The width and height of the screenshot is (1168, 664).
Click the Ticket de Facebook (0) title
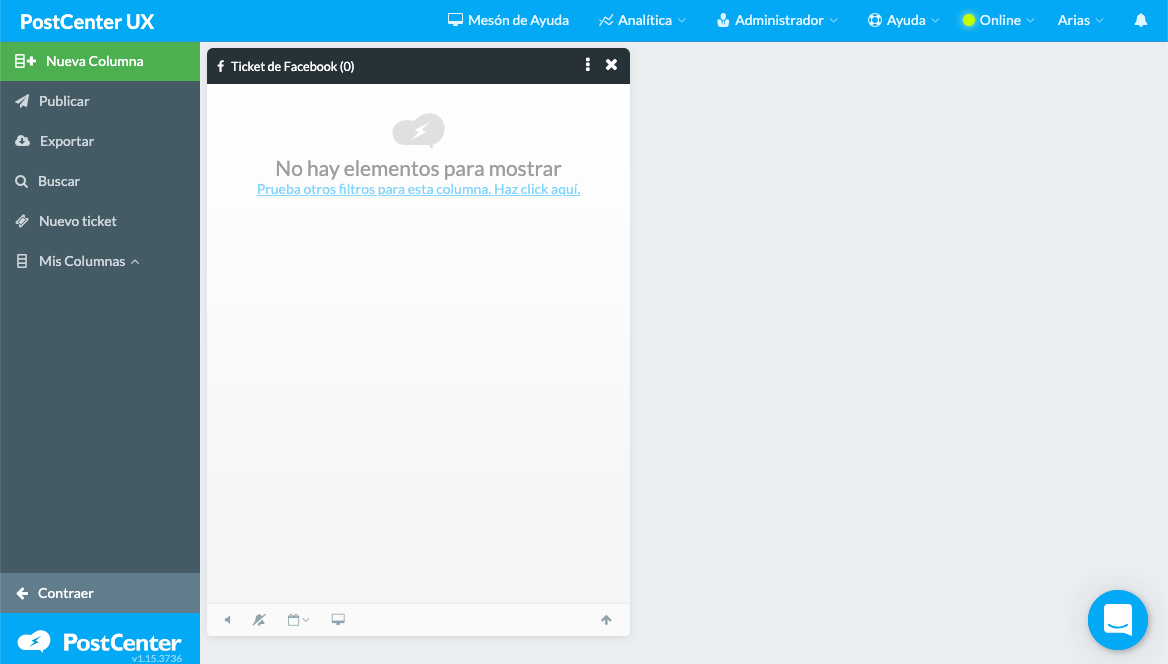tap(292, 66)
